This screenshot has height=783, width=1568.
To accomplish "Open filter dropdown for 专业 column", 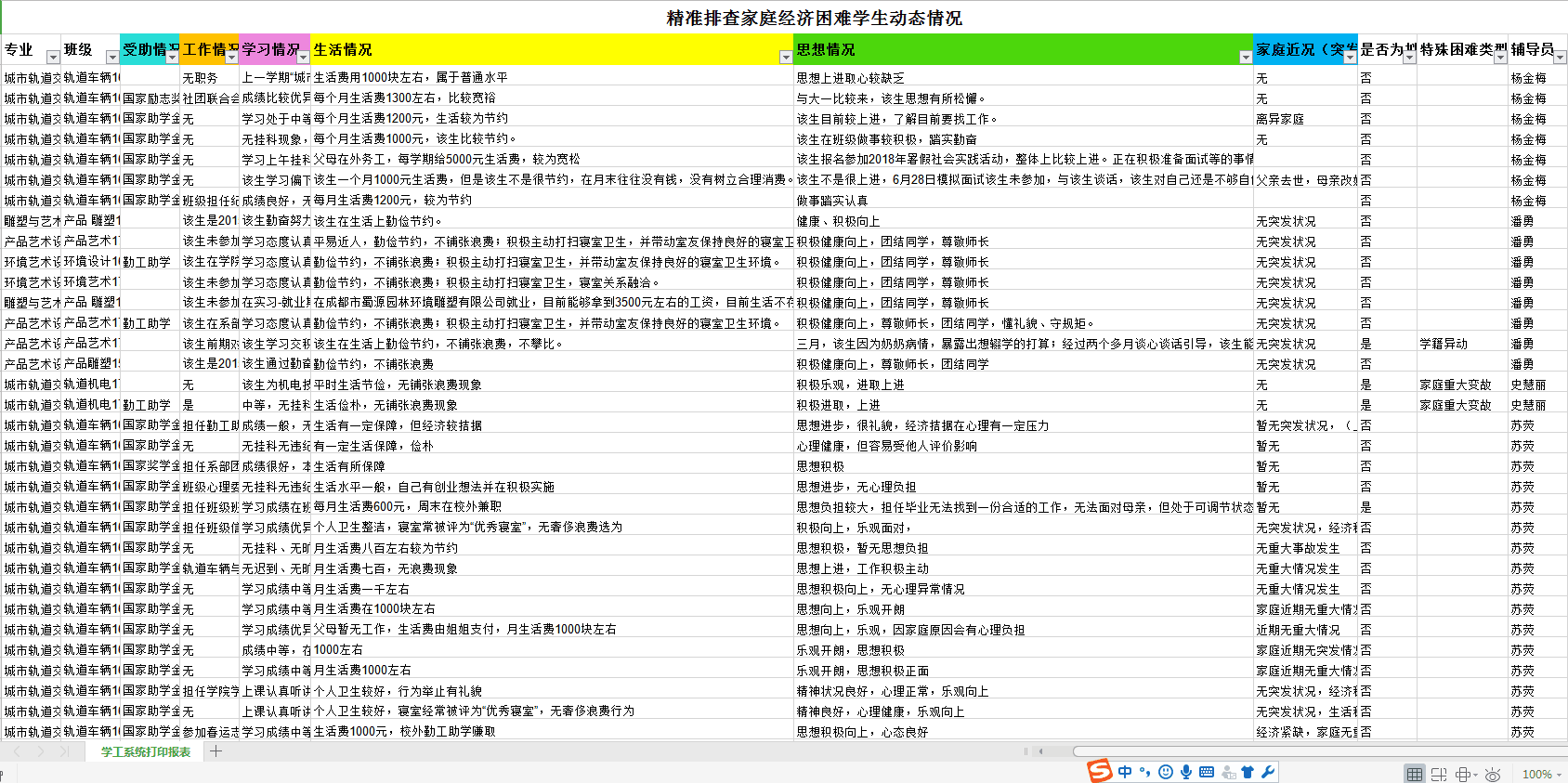I will click(53, 58).
